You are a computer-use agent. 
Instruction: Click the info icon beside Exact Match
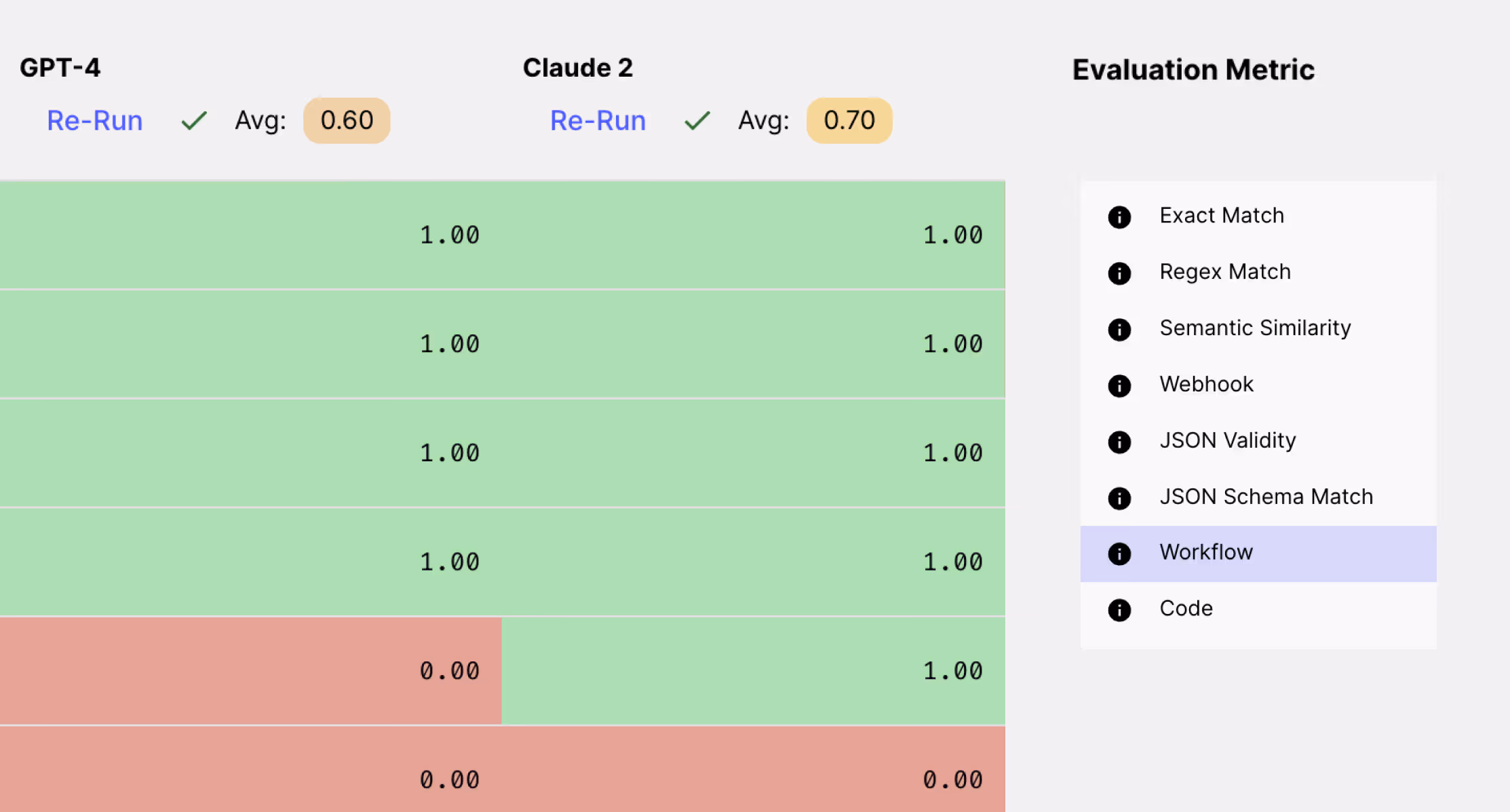[1119, 217]
